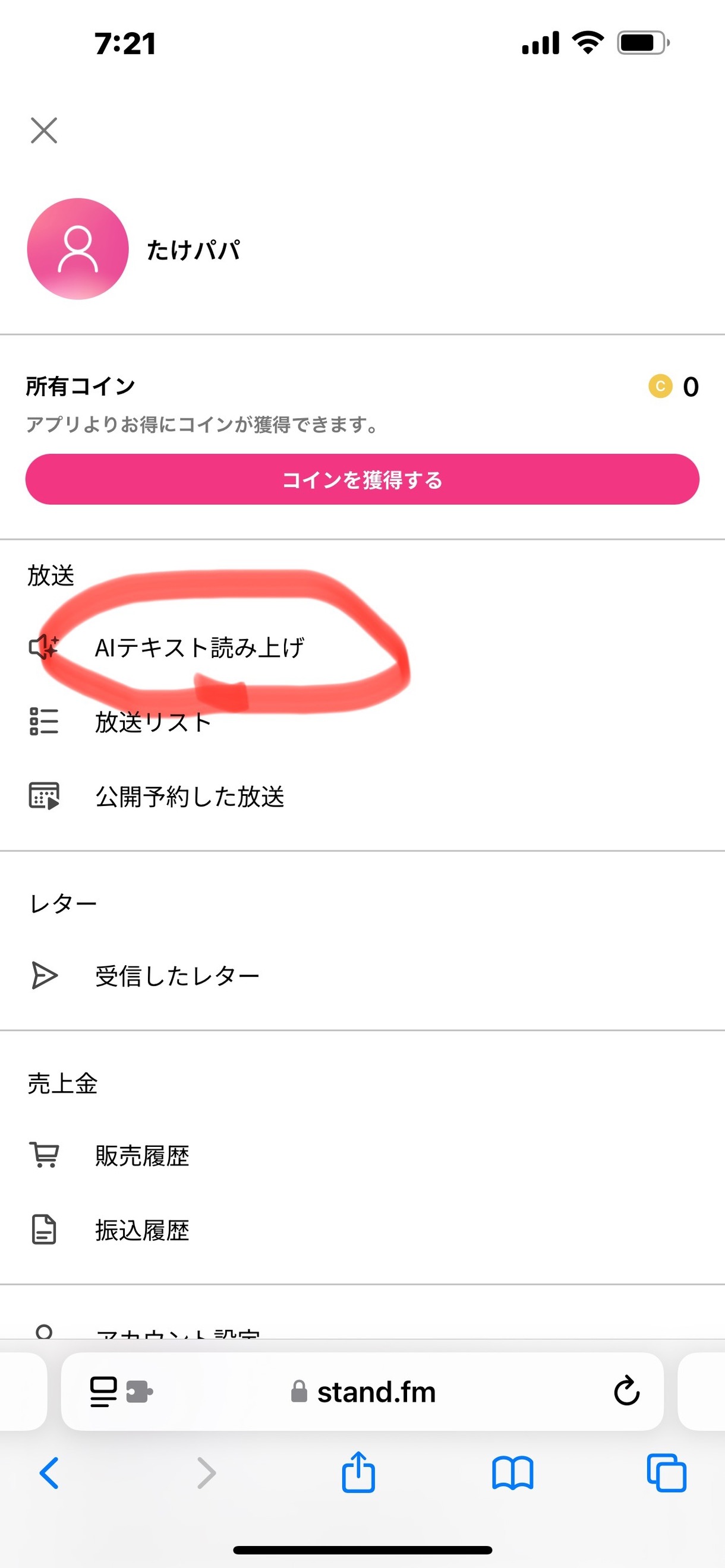
Task: Click the 公開予約した放送 calendar icon
Action: 44,795
